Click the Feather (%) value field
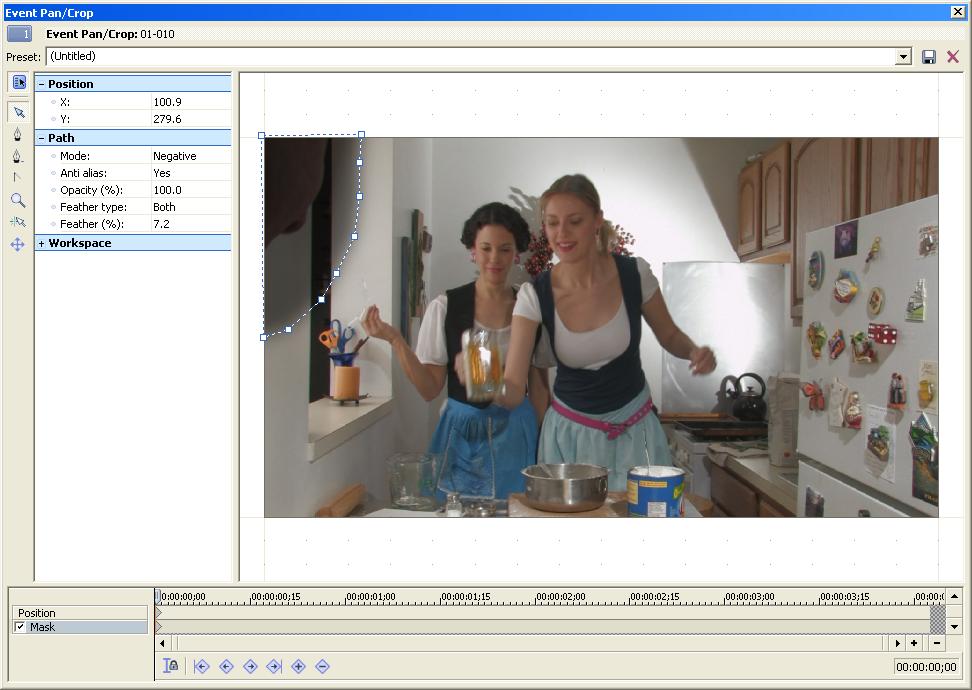The height and width of the screenshot is (690, 972). (190, 224)
